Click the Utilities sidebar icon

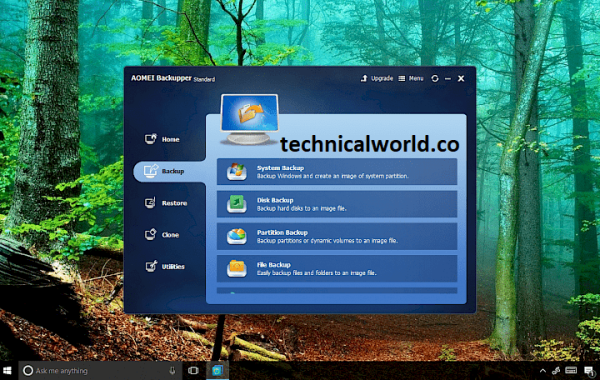(151, 266)
